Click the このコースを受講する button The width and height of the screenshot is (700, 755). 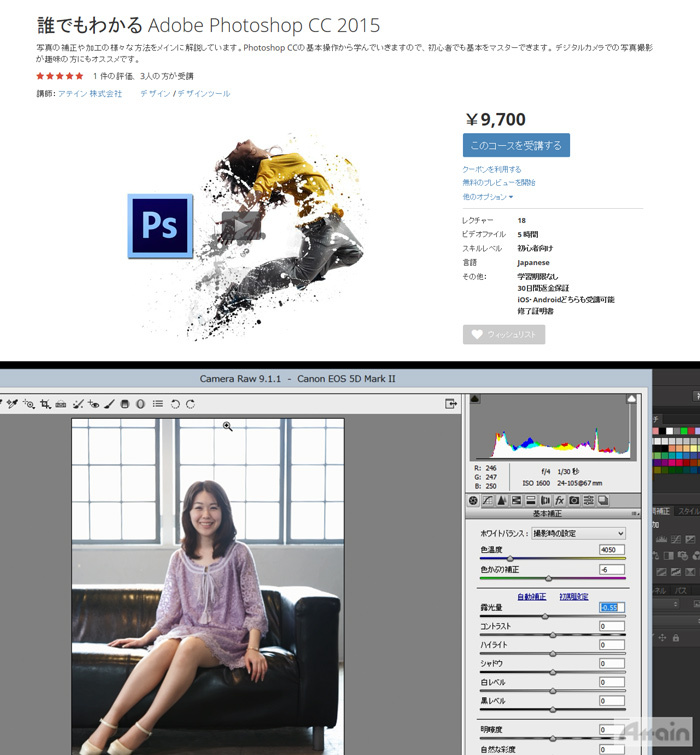point(516,146)
